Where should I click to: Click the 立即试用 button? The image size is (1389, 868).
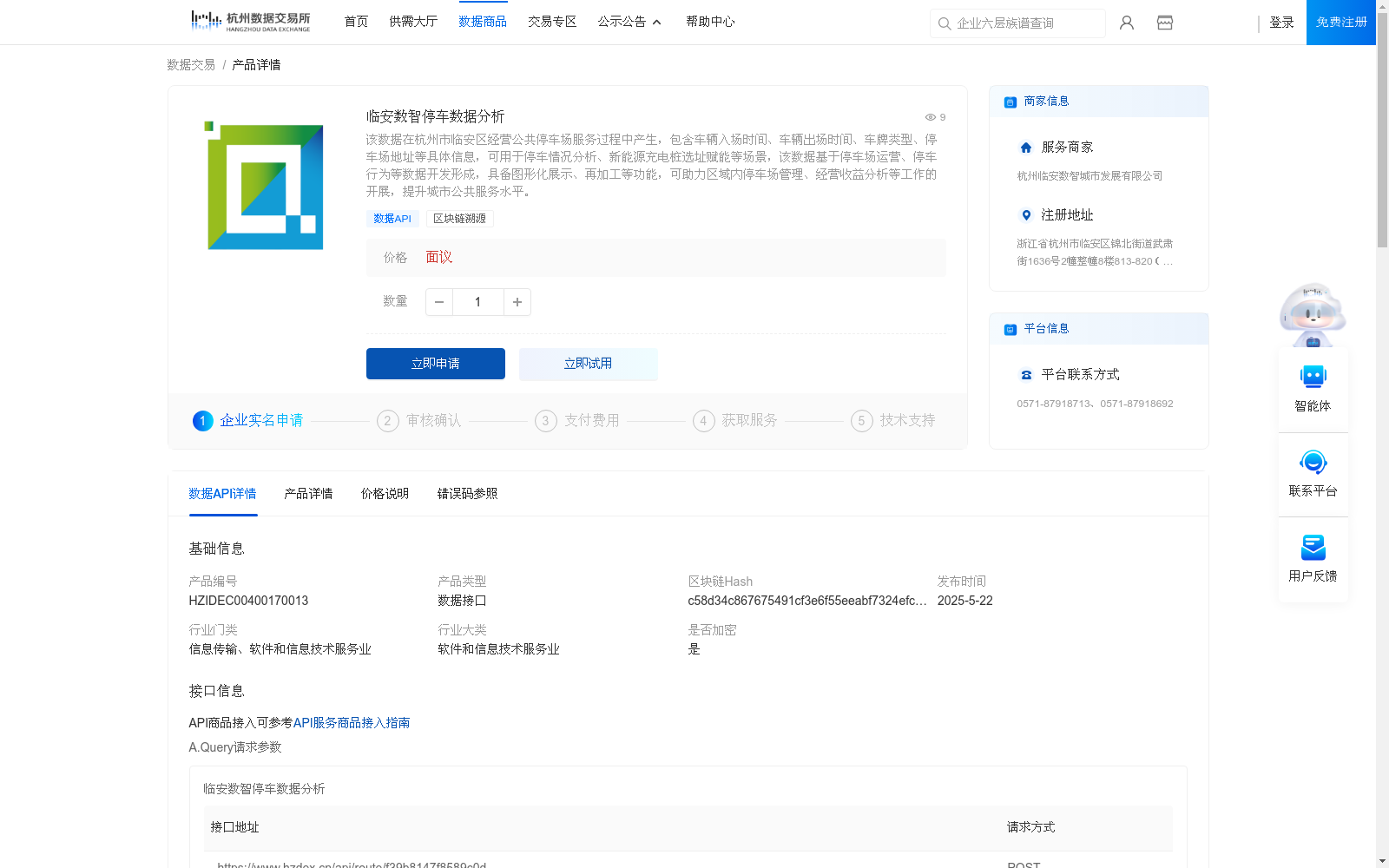[589, 364]
